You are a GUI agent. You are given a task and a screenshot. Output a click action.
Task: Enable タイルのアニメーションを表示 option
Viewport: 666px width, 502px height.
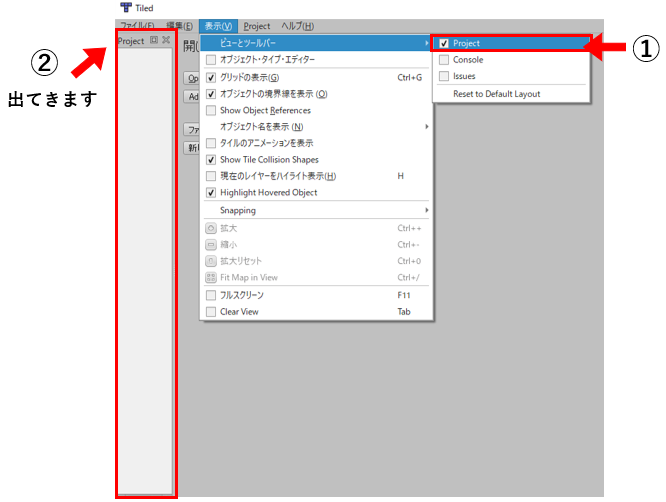(211, 143)
